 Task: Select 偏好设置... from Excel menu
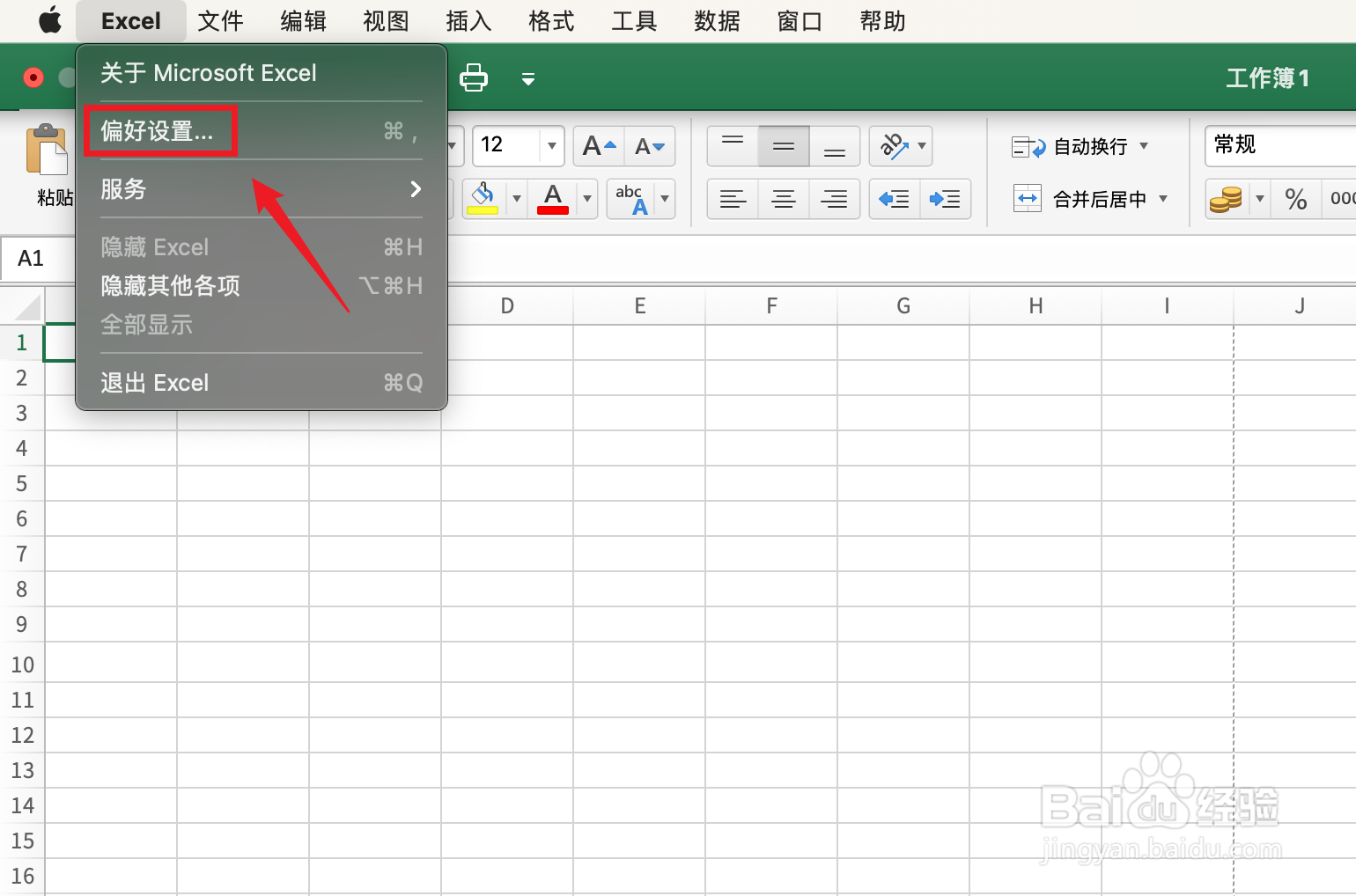point(262,131)
